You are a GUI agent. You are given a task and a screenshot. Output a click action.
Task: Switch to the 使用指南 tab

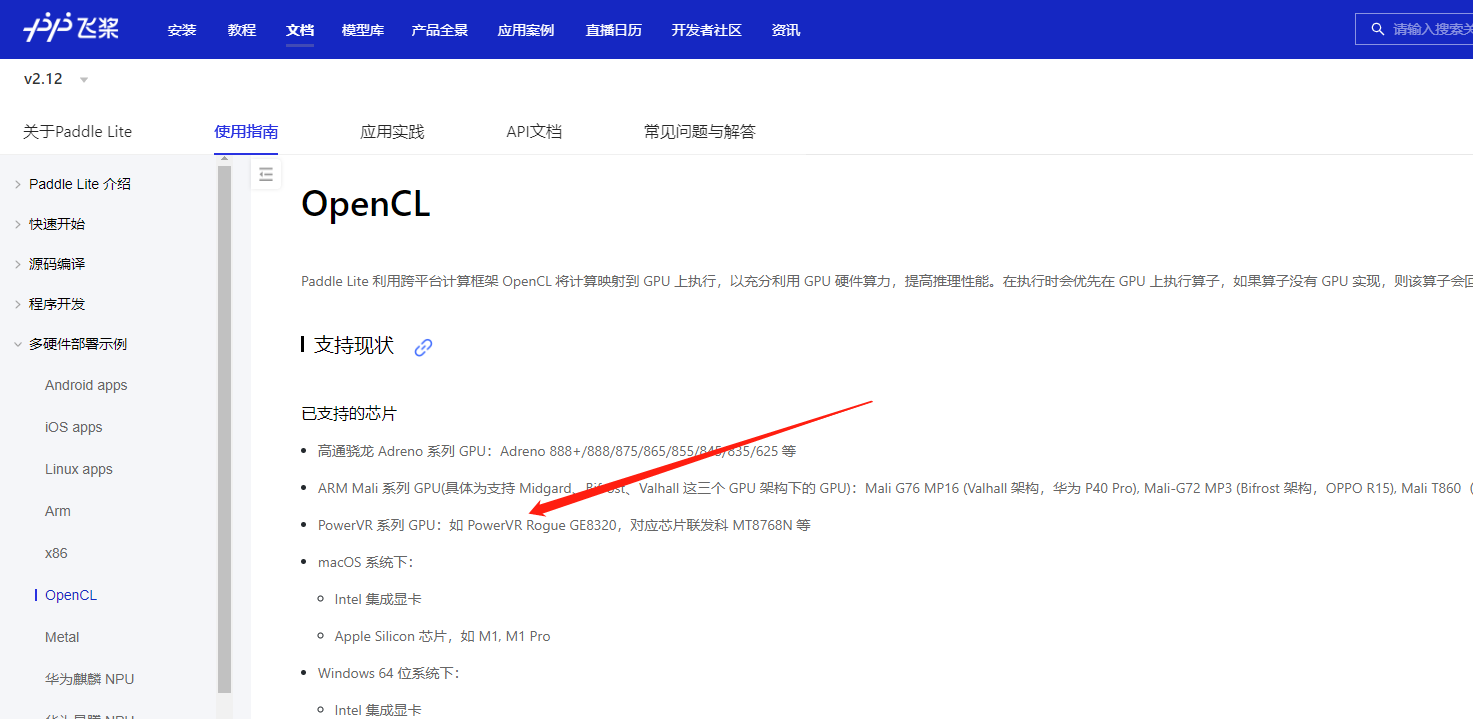[246, 132]
